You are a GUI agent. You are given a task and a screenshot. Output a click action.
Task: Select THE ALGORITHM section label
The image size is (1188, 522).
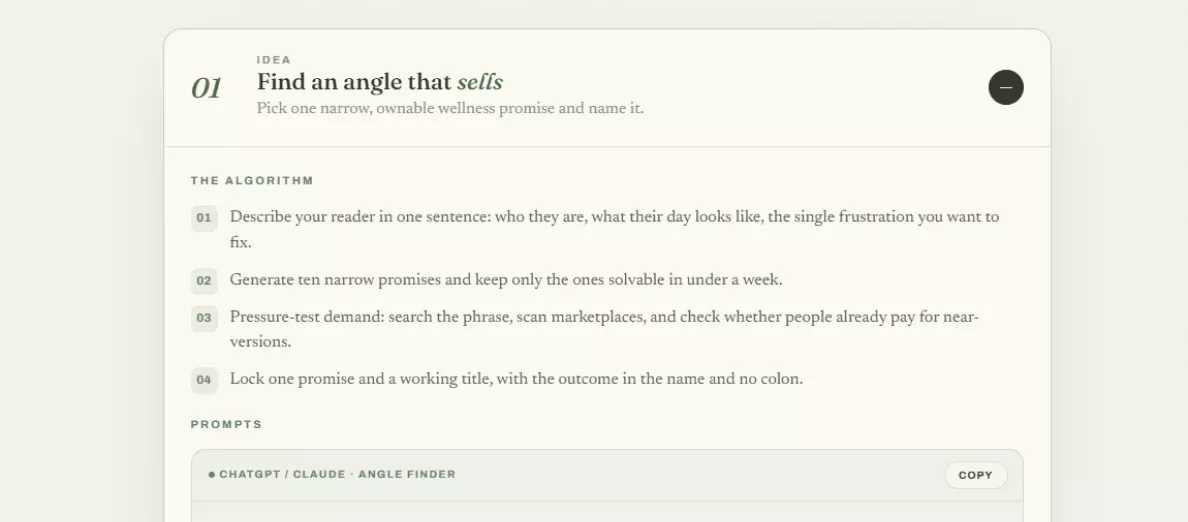pos(252,181)
